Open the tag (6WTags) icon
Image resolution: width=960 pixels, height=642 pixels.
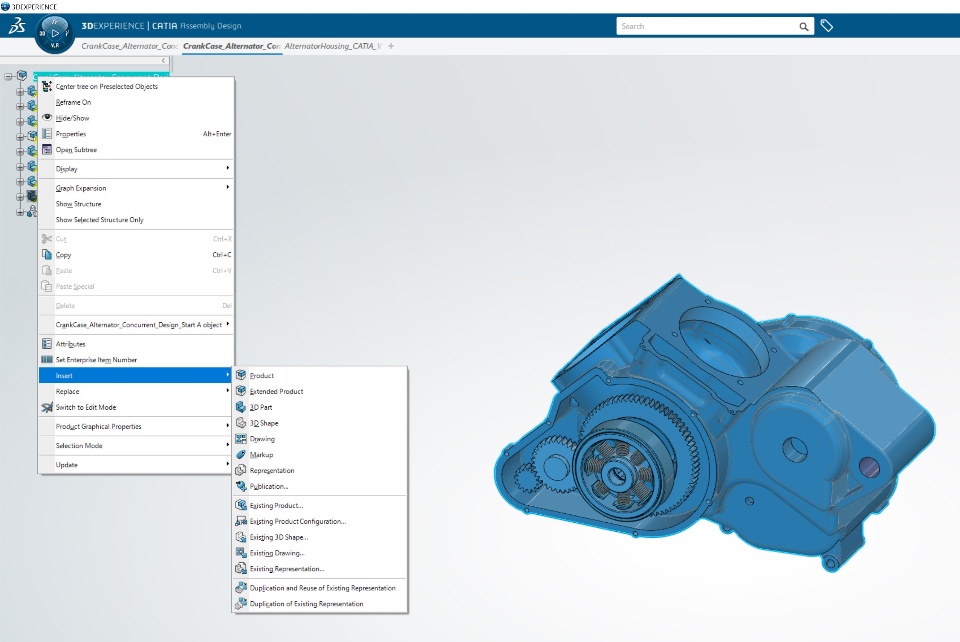pos(827,26)
